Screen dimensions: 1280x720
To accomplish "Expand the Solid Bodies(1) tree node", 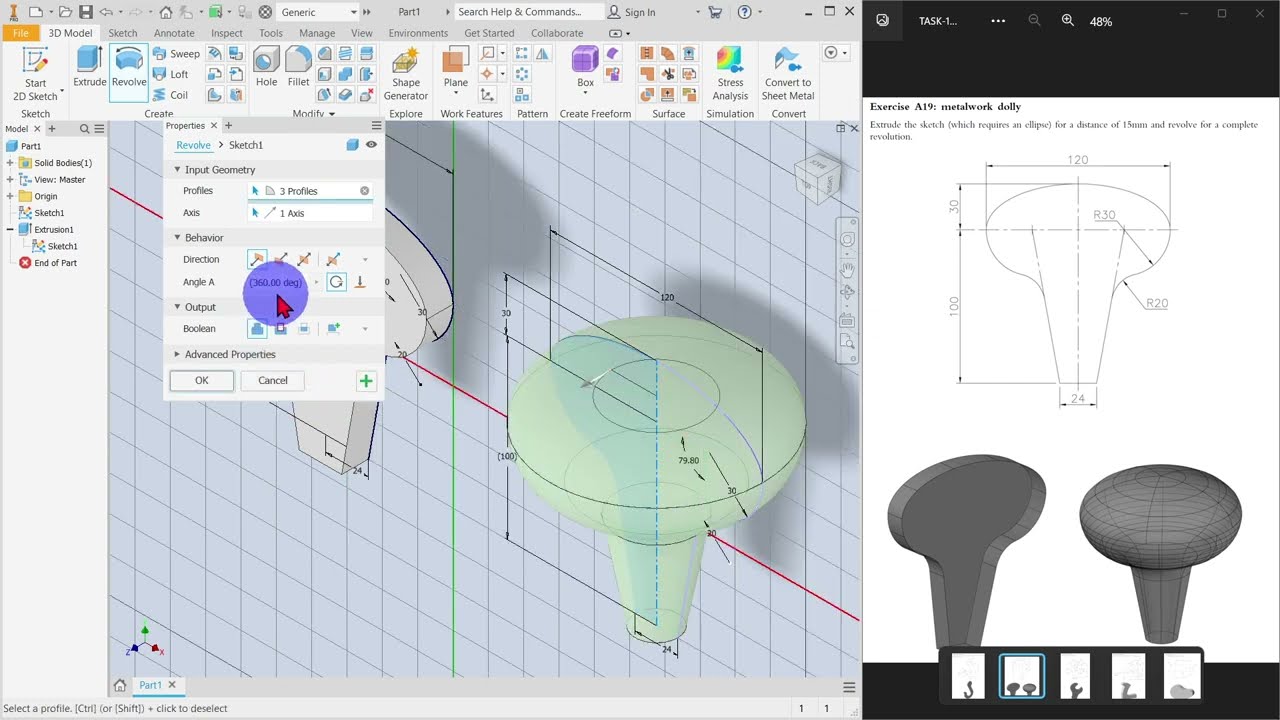I will (10, 163).
